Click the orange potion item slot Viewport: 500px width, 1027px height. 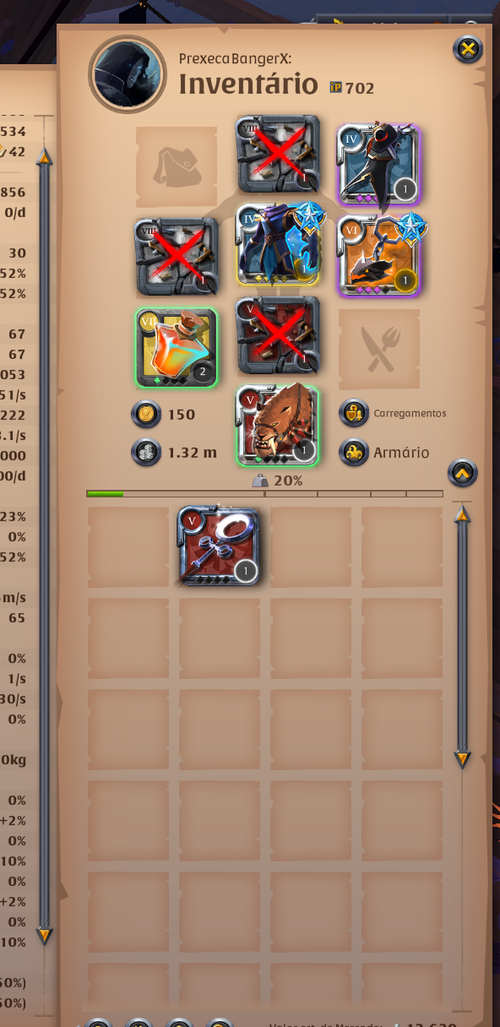[176, 348]
